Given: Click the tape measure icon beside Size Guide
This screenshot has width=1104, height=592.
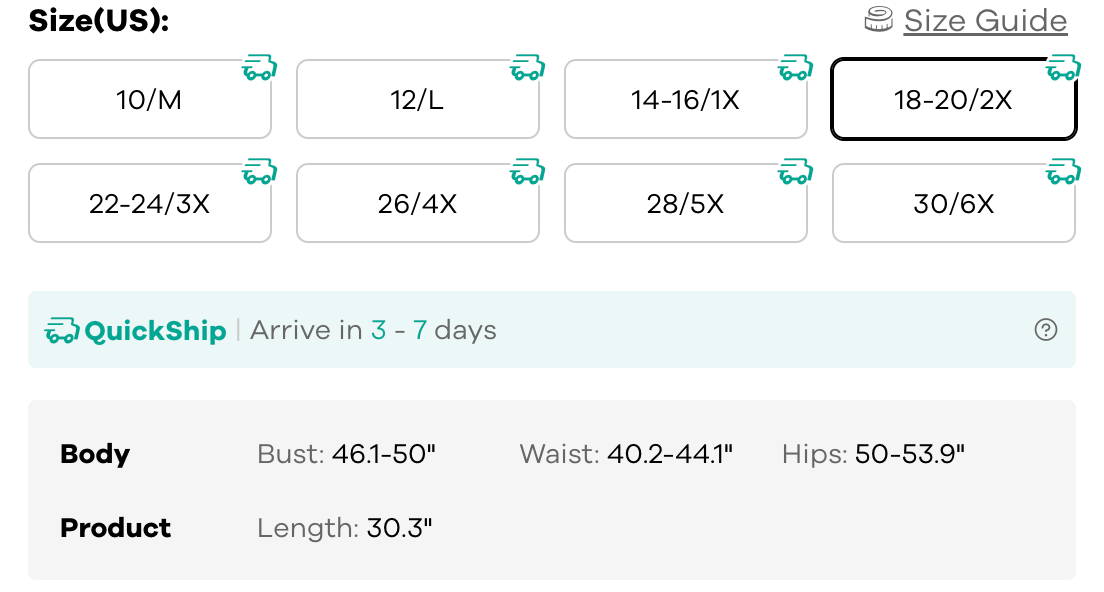Looking at the screenshot, I should coord(878,20).
